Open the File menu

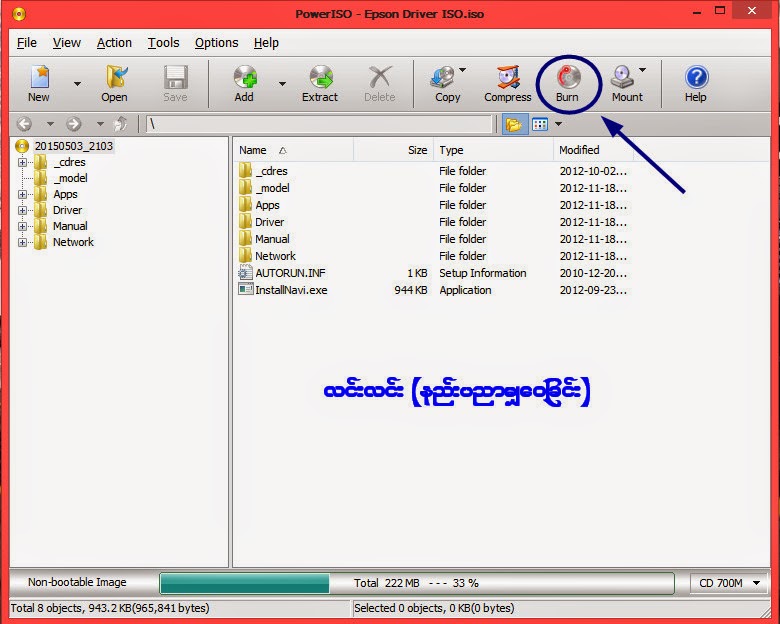coord(27,43)
